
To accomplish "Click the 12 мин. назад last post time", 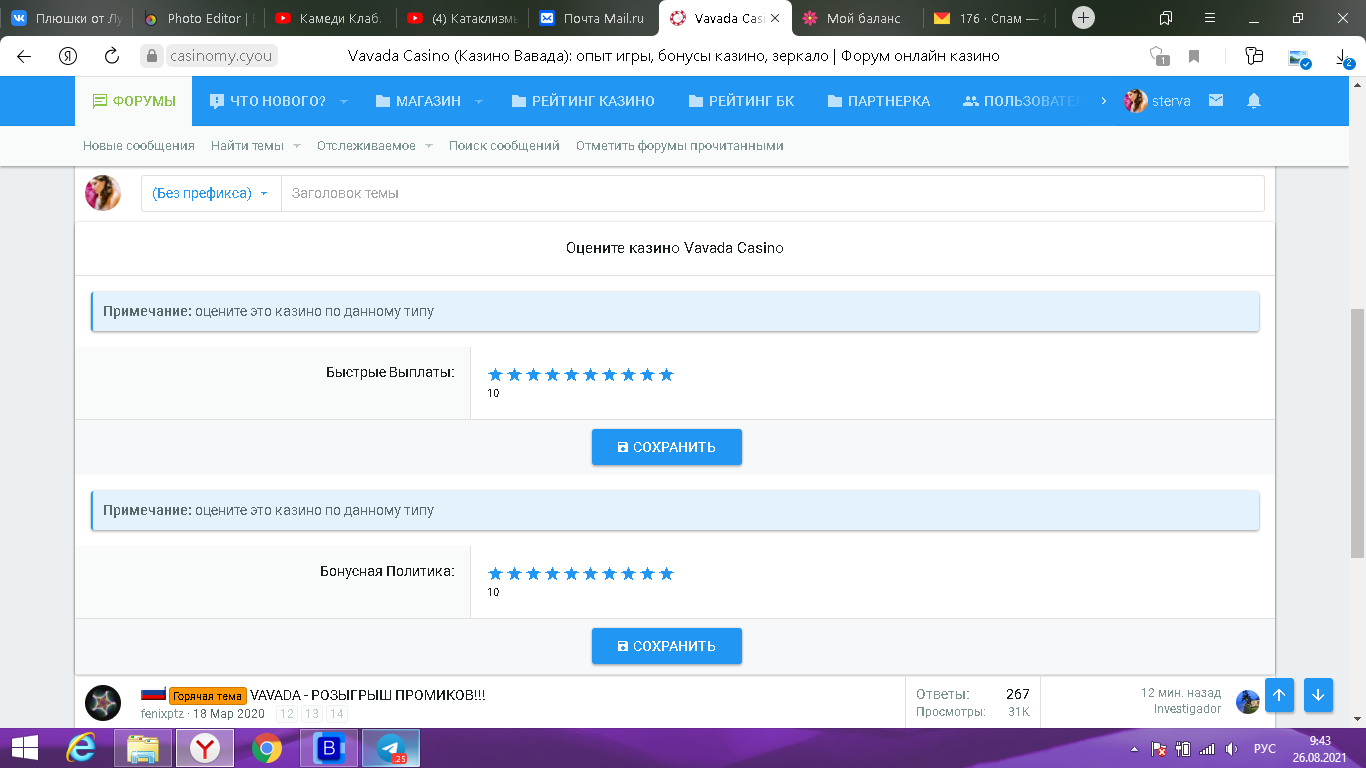I will [x=1181, y=692].
